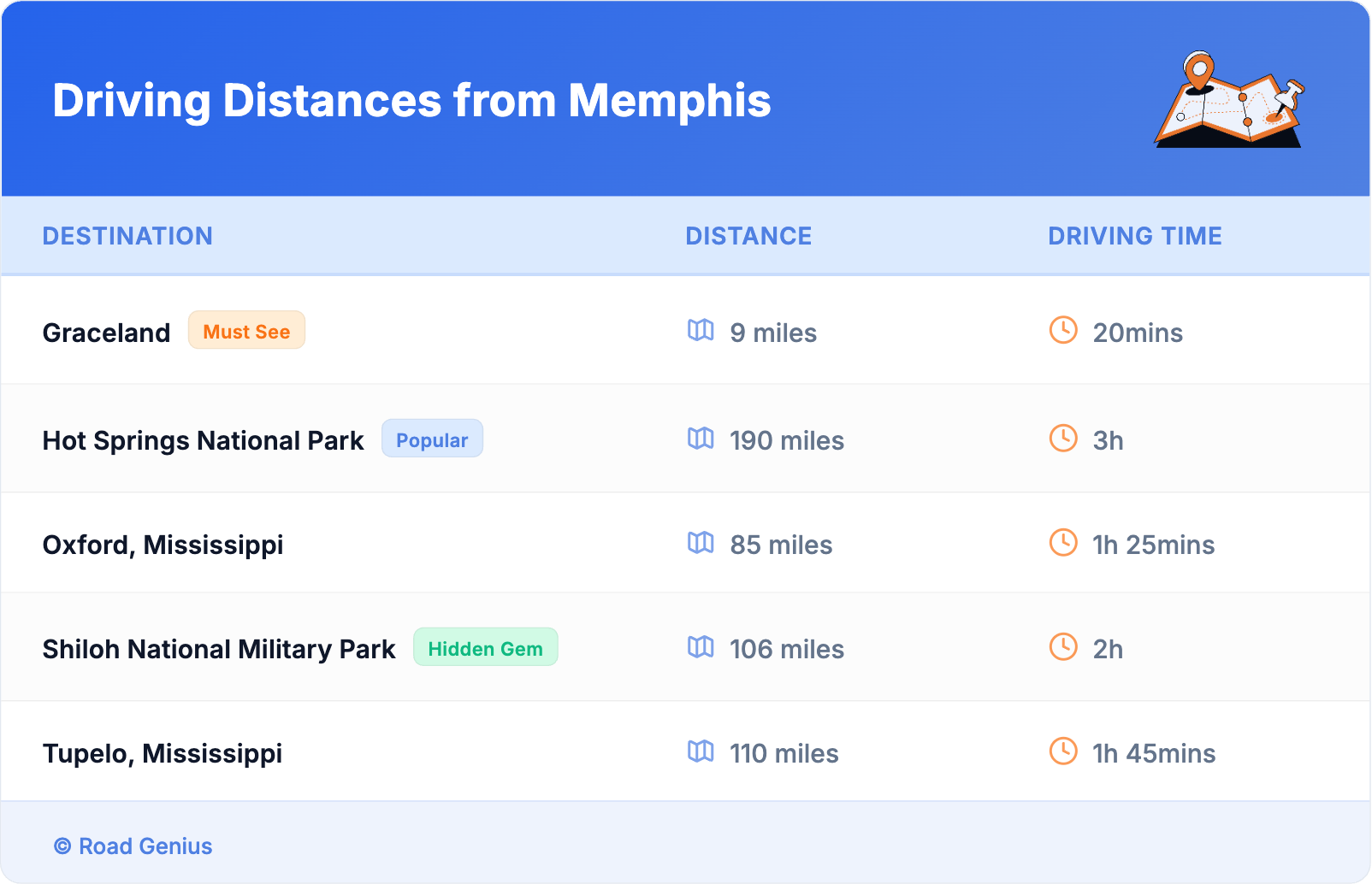The height and width of the screenshot is (884, 1372).
Task: Select the Oxford, Mississippi destination
Action: [x=163, y=545]
